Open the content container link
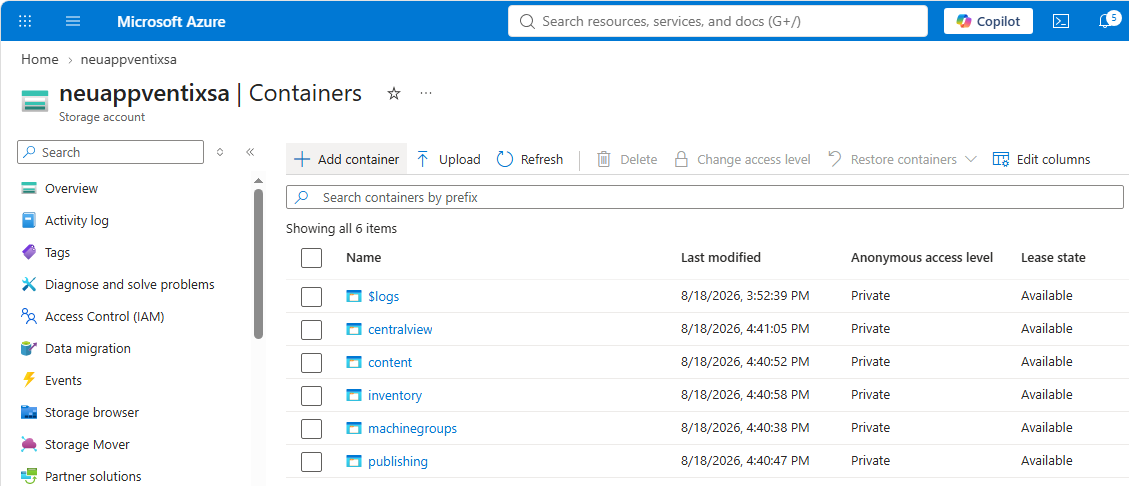The height and width of the screenshot is (486, 1129). (x=390, y=362)
